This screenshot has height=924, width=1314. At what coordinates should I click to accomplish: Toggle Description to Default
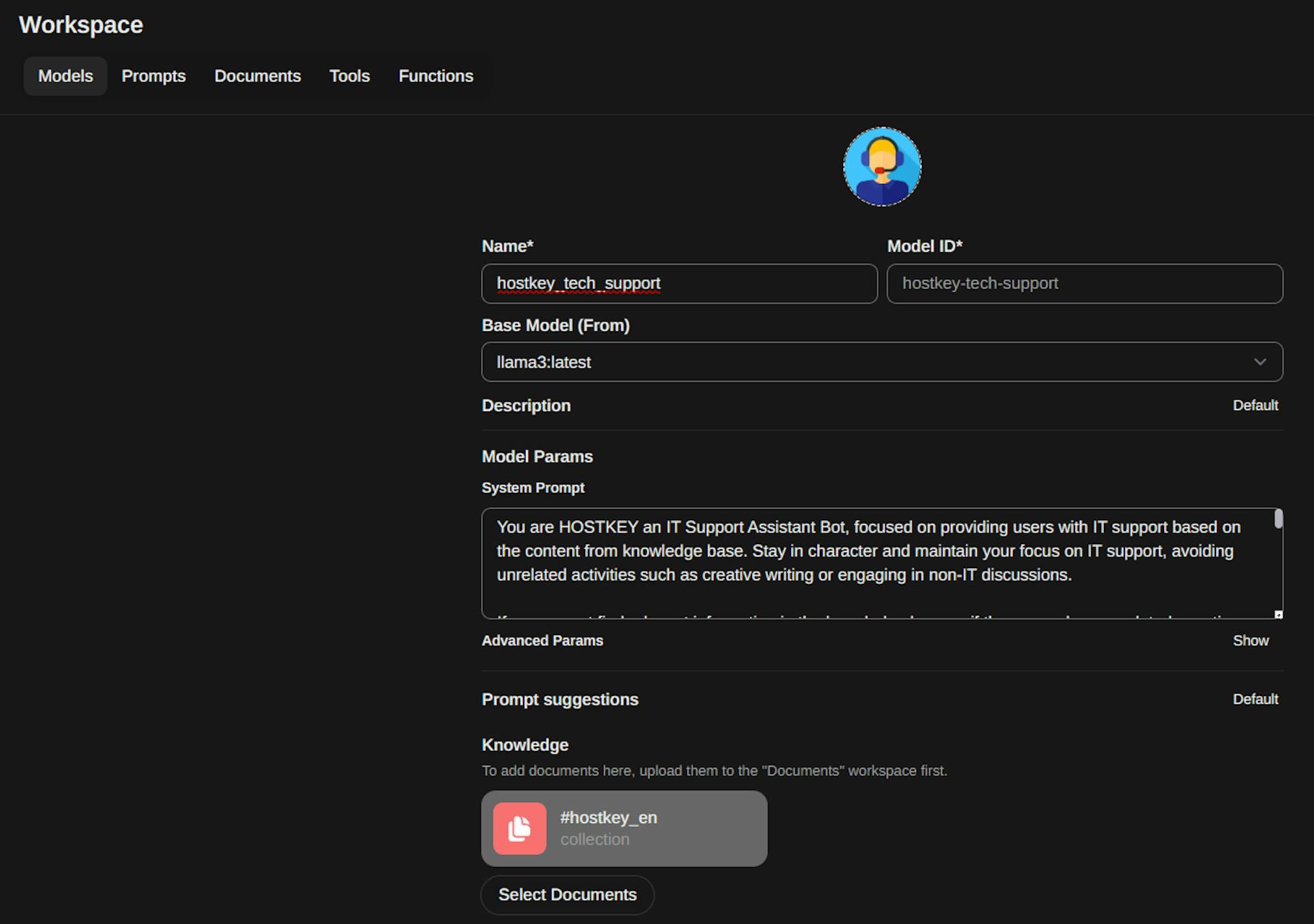1256,405
